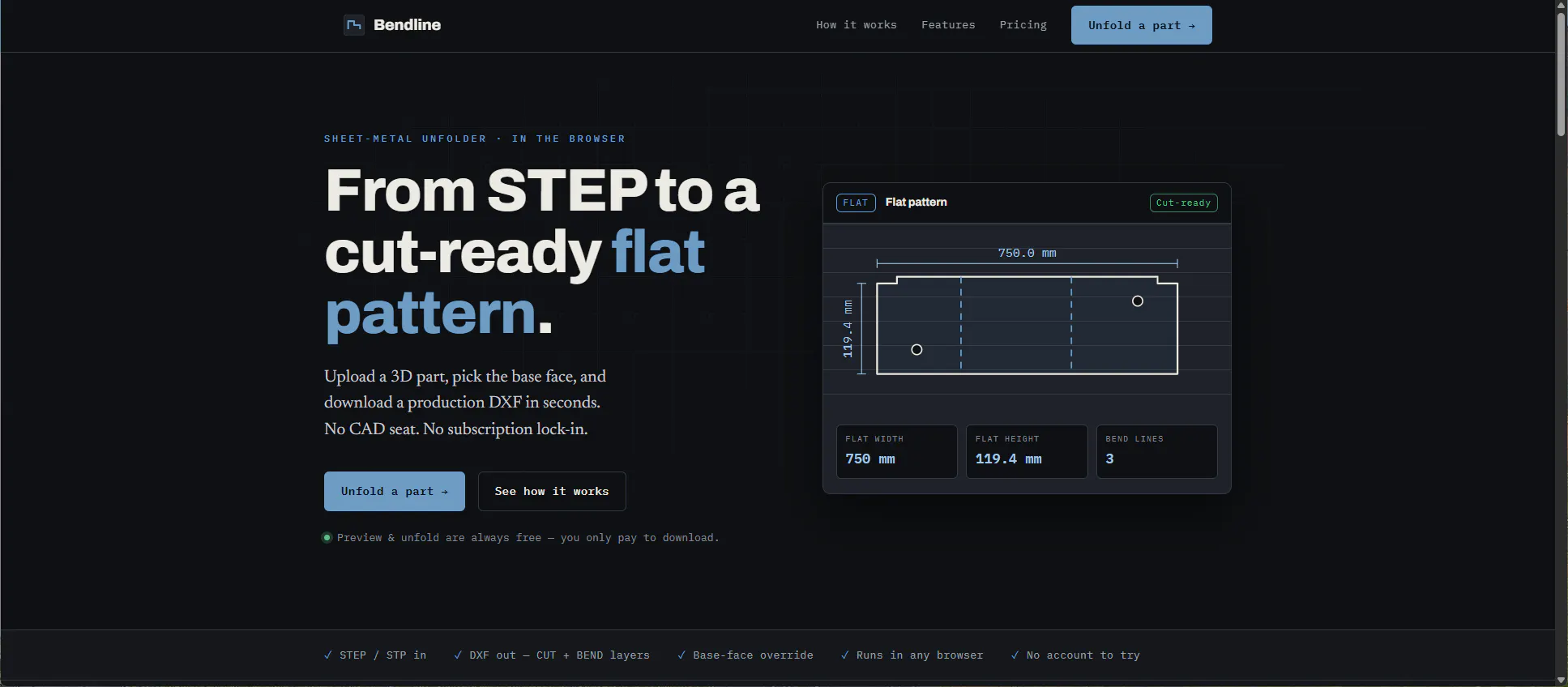This screenshot has height=687, width=1568.
Task: Click the Base-face override text
Action: pyautogui.click(x=753, y=655)
